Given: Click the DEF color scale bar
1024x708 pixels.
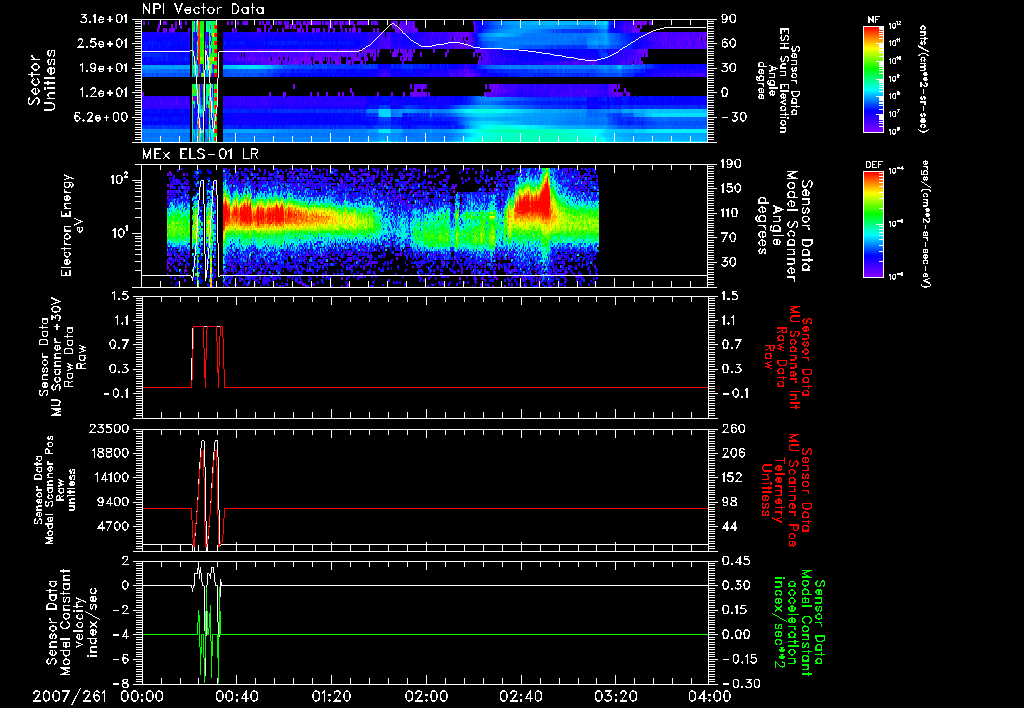Looking at the screenshot, I should click(x=873, y=223).
